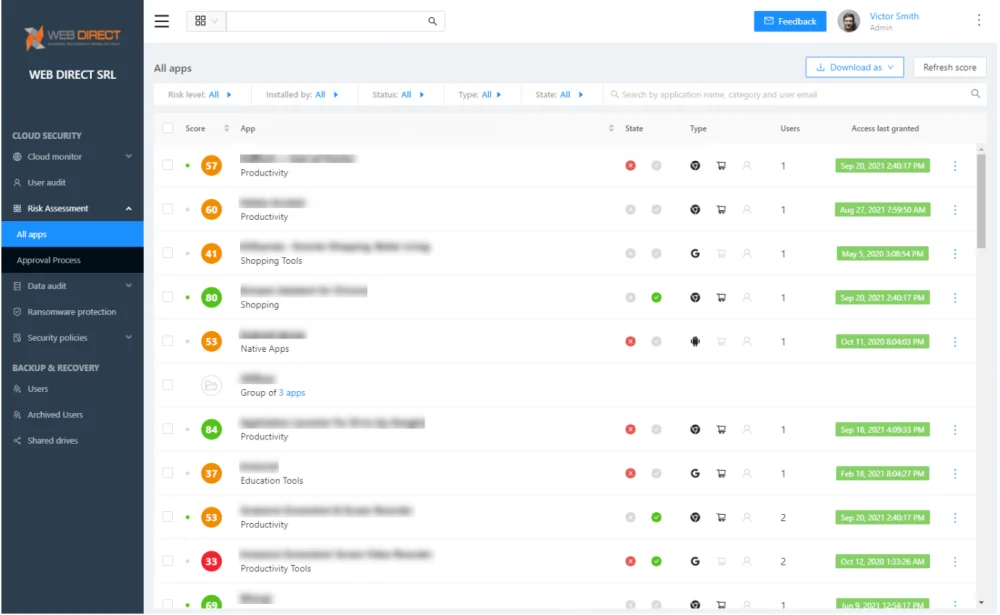Open the grid view selector dropdown
Image resolution: width=1000 pixels, height=615 pixels.
click(206, 21)
